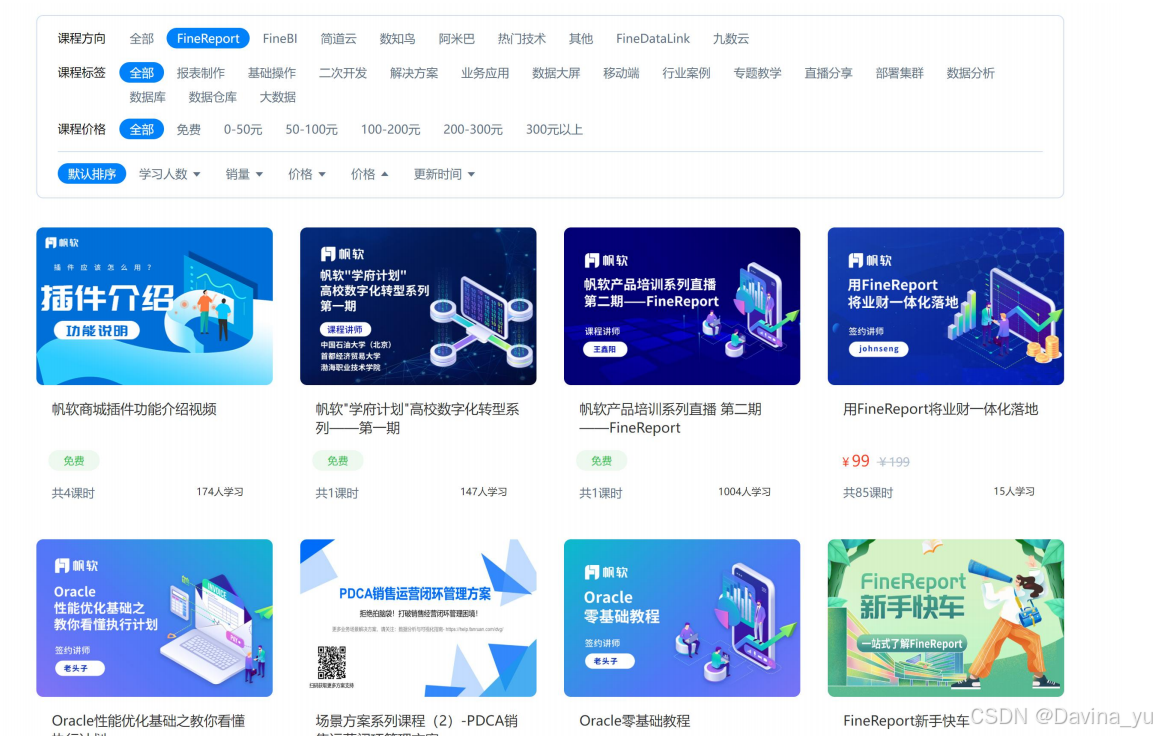The width and height of the screenshot is (1157, 736).
Task: Choose 阿米巴 course direction
Action: click(456, 38)
